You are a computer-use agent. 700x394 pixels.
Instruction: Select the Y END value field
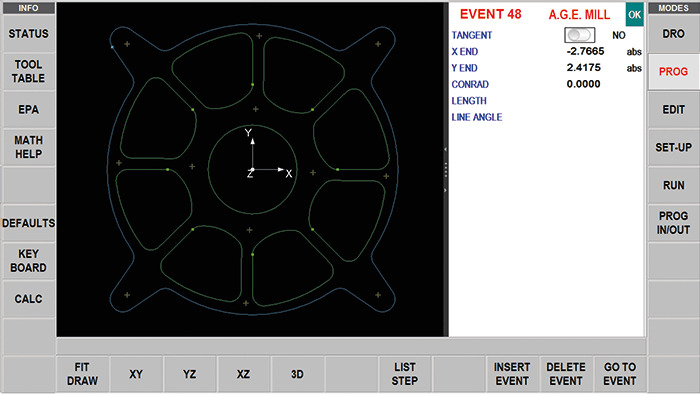coord(583,68)
